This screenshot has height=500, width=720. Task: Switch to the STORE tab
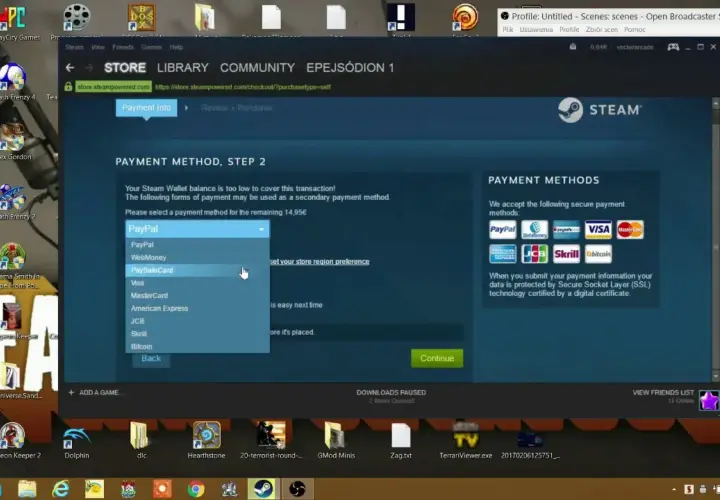pos(125,68)
